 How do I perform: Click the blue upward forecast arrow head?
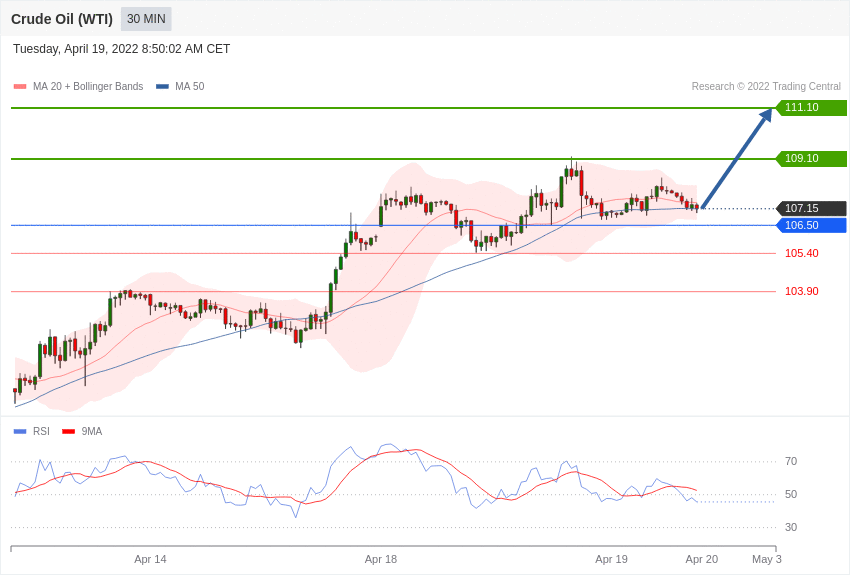tap(765, 116)
